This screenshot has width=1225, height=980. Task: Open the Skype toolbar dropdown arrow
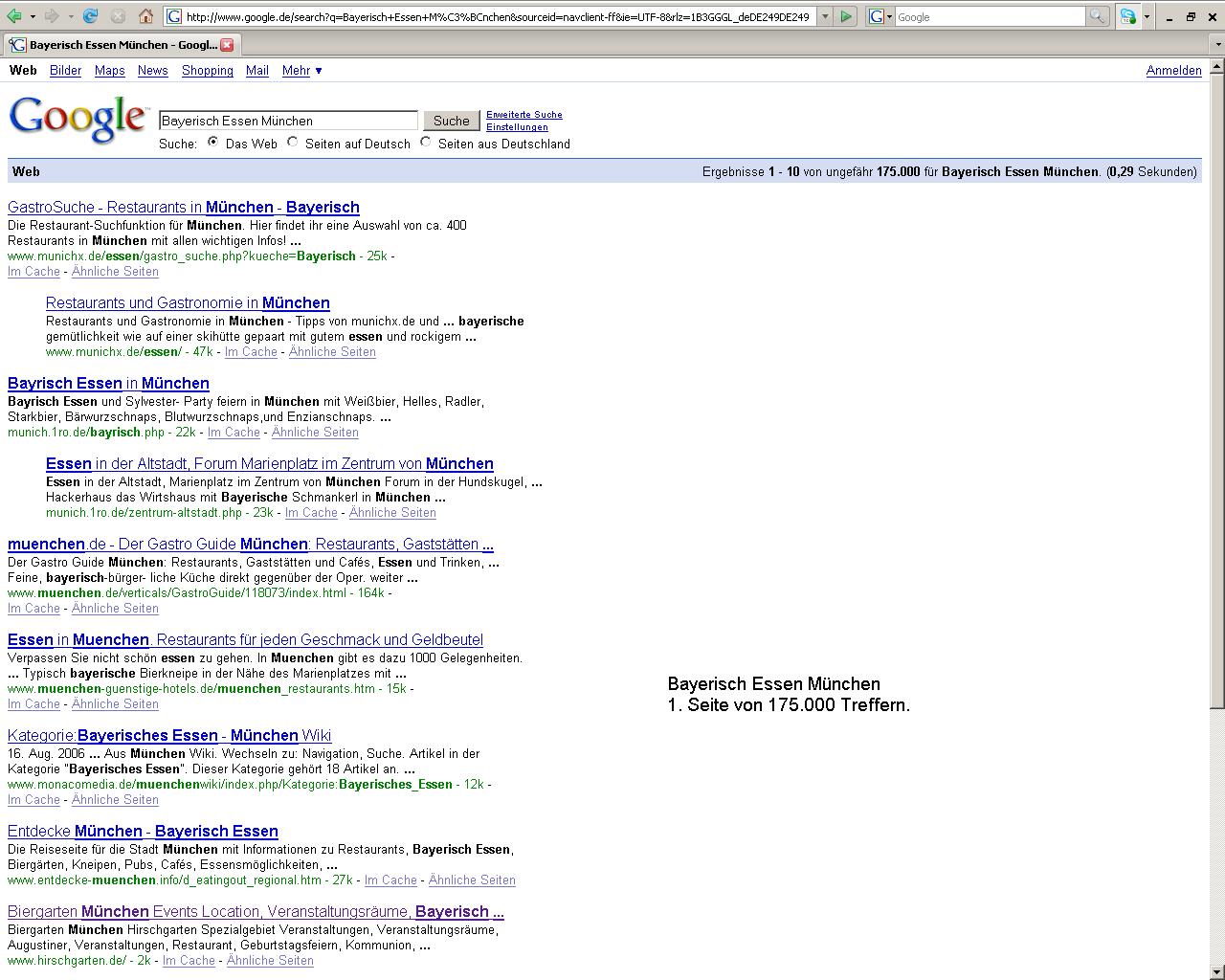coord(1147,16)
